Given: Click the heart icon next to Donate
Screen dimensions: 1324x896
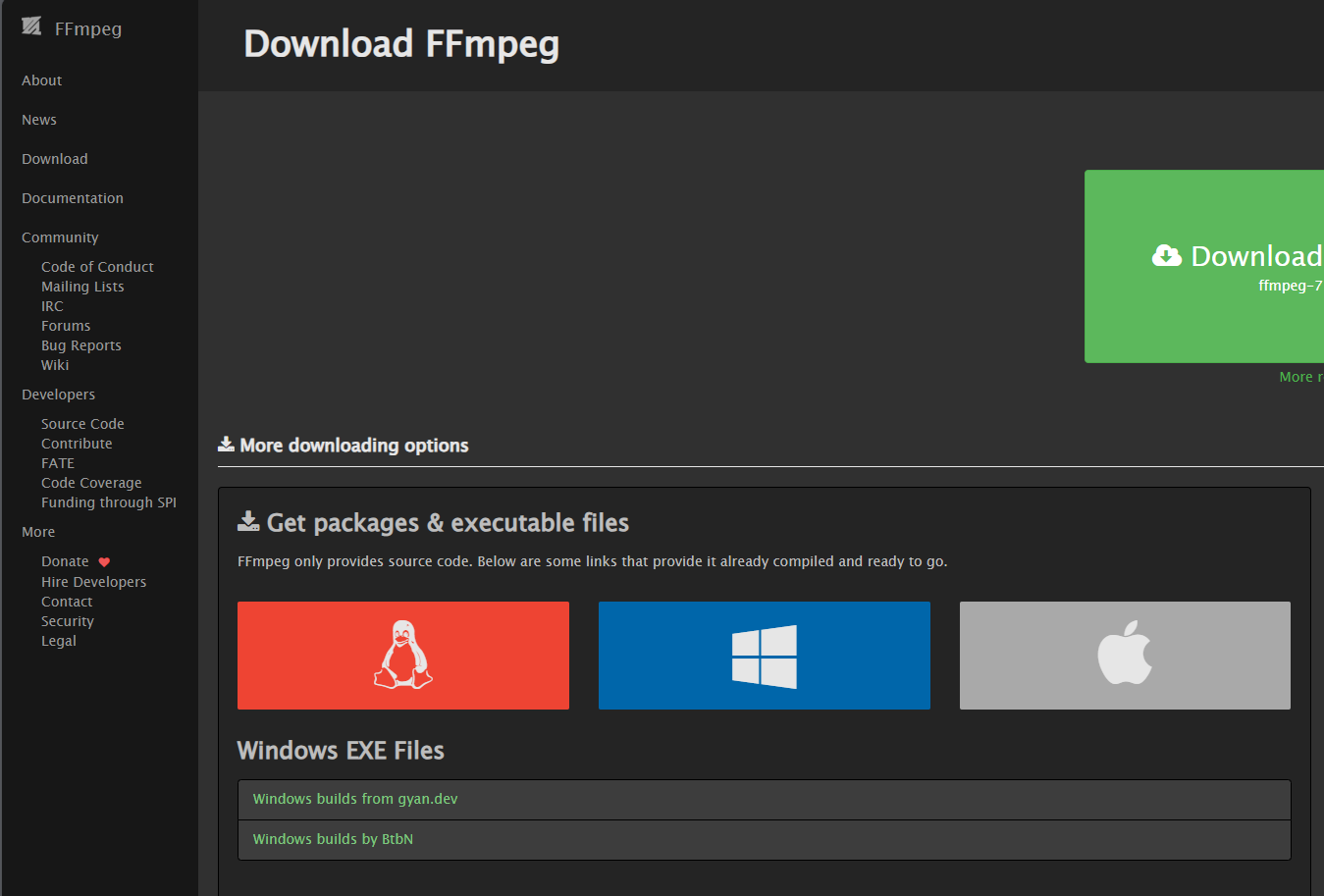Looking at the screenshot, I should pyautogui.click(x=104, y=560).
